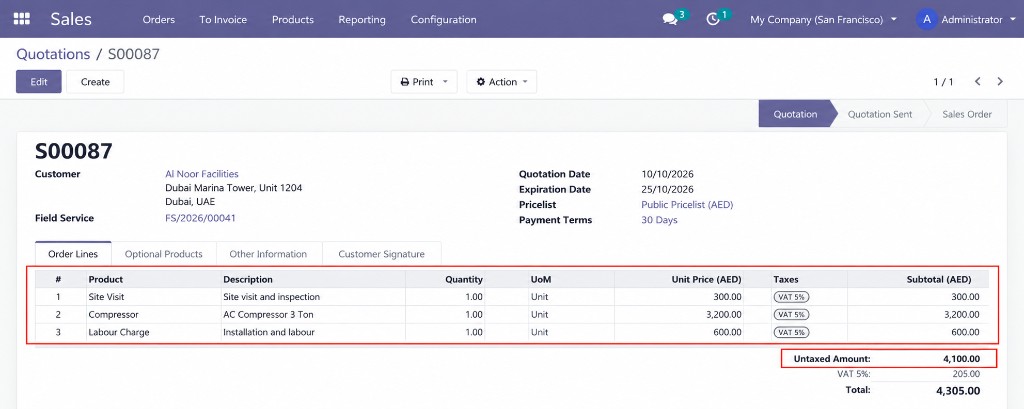
Task: Open field service link FS/2026/00041
Action: [200, 218]
